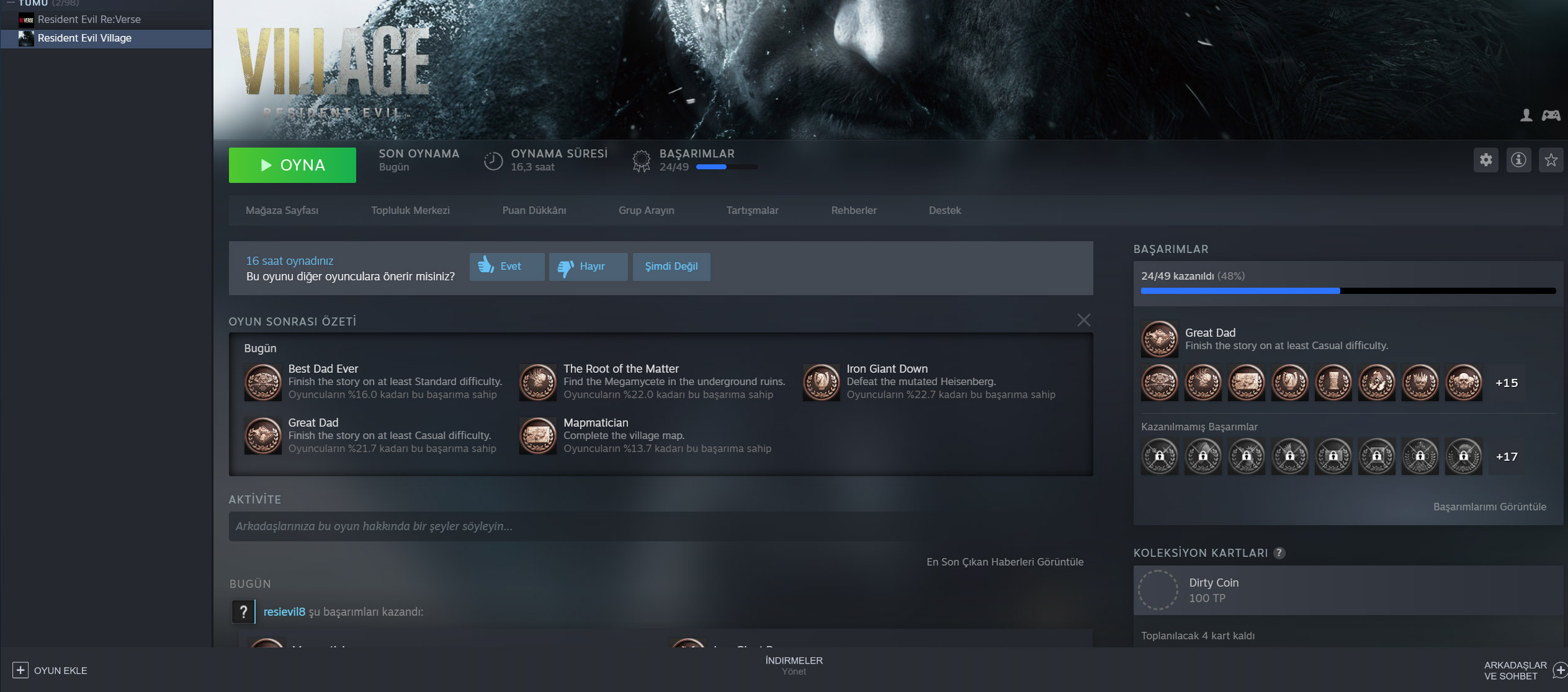Click Şimdi Değil to skip recommendation
Image resolution: width=1568 pixels, height=692 pixels.
pyautogui.click(x=671, y=265)
